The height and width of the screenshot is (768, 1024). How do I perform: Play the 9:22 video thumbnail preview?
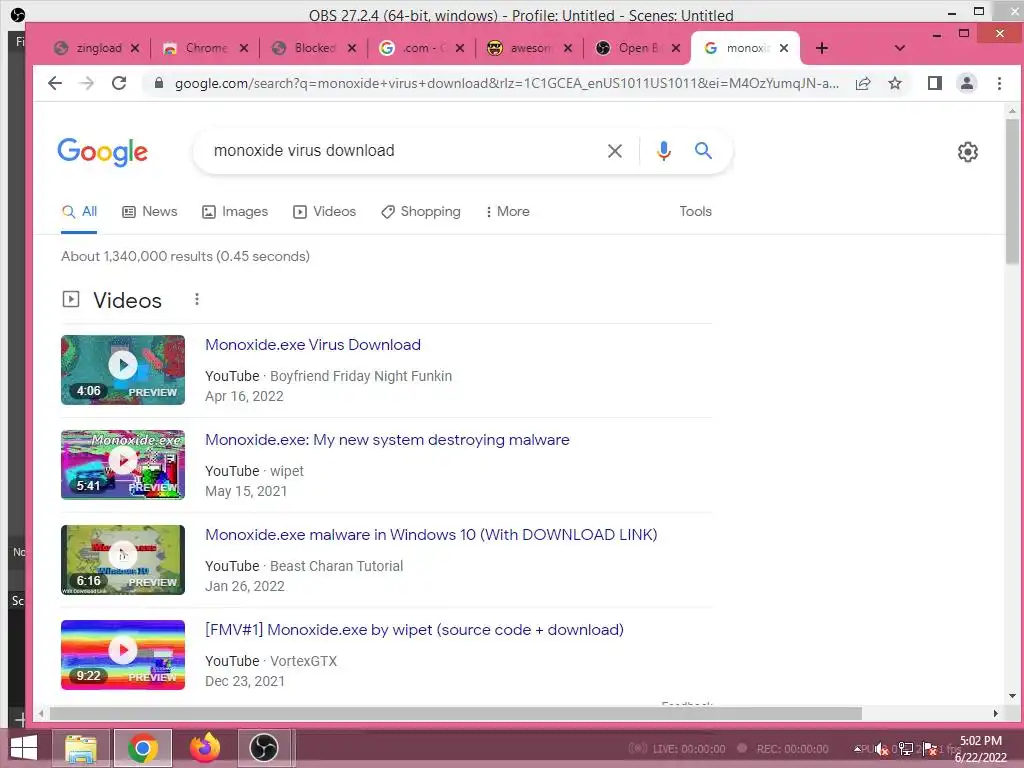click(x=123, y=654)
